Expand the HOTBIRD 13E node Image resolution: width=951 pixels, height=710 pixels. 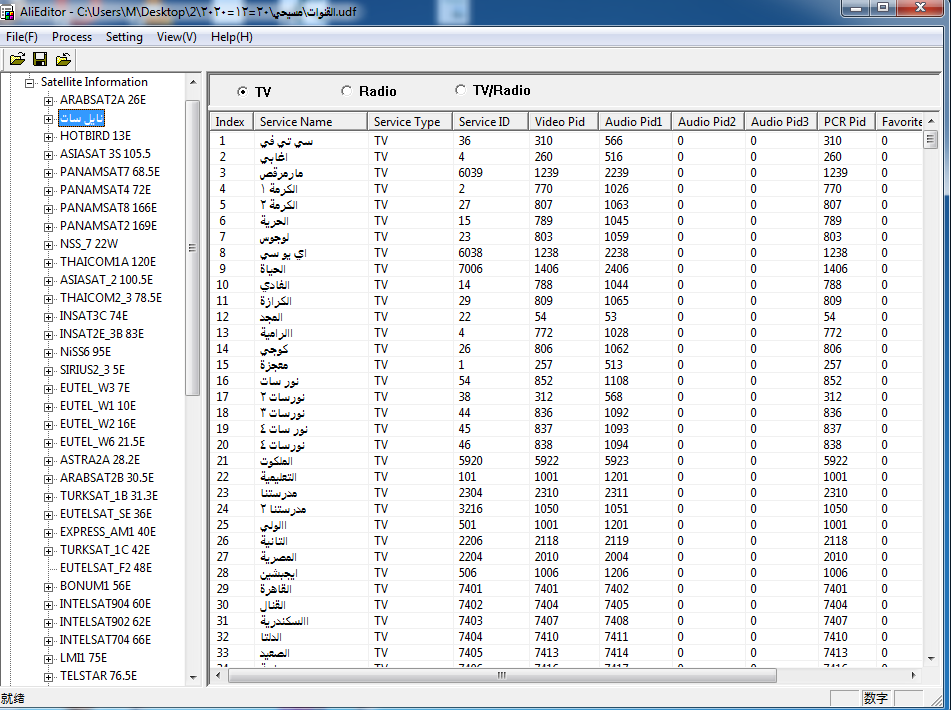[x=49, y=137]
